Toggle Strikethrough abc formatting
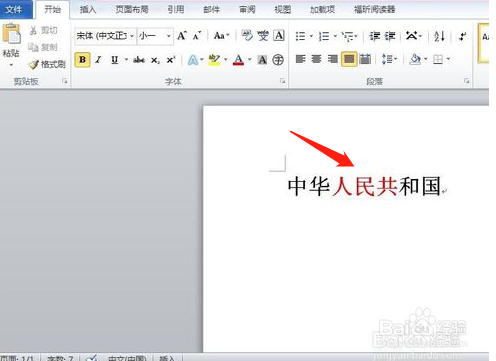The image size is (496, 361). tap(139, 60)
